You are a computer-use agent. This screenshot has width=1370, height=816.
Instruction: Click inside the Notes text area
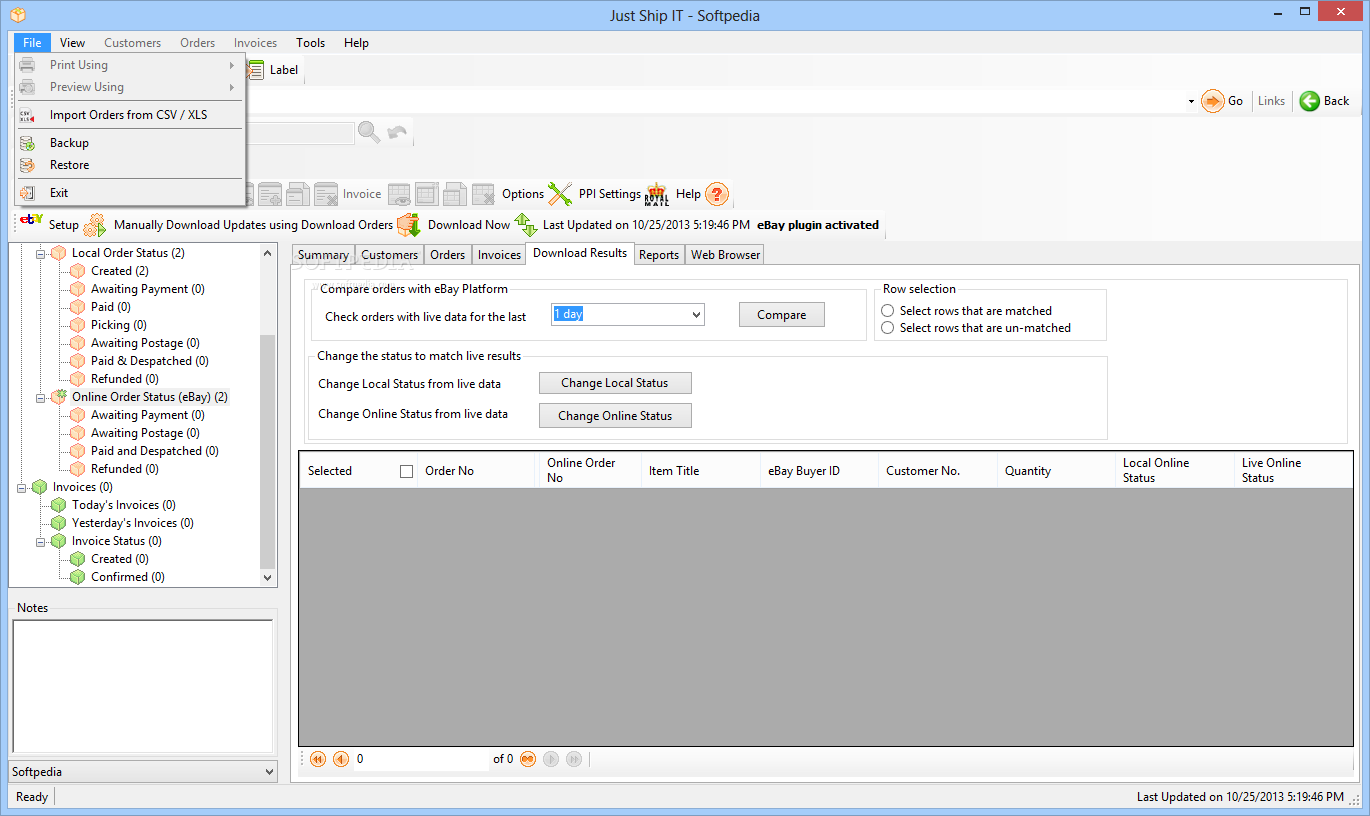click(142, 686)
